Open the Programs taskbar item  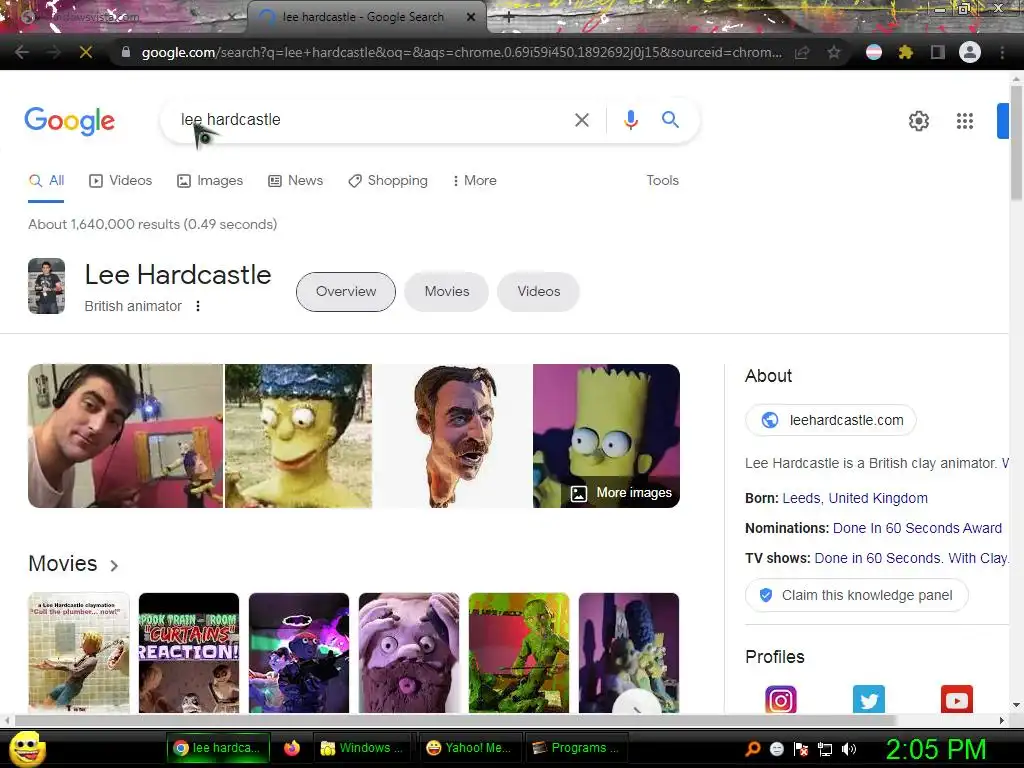point(575,748)
